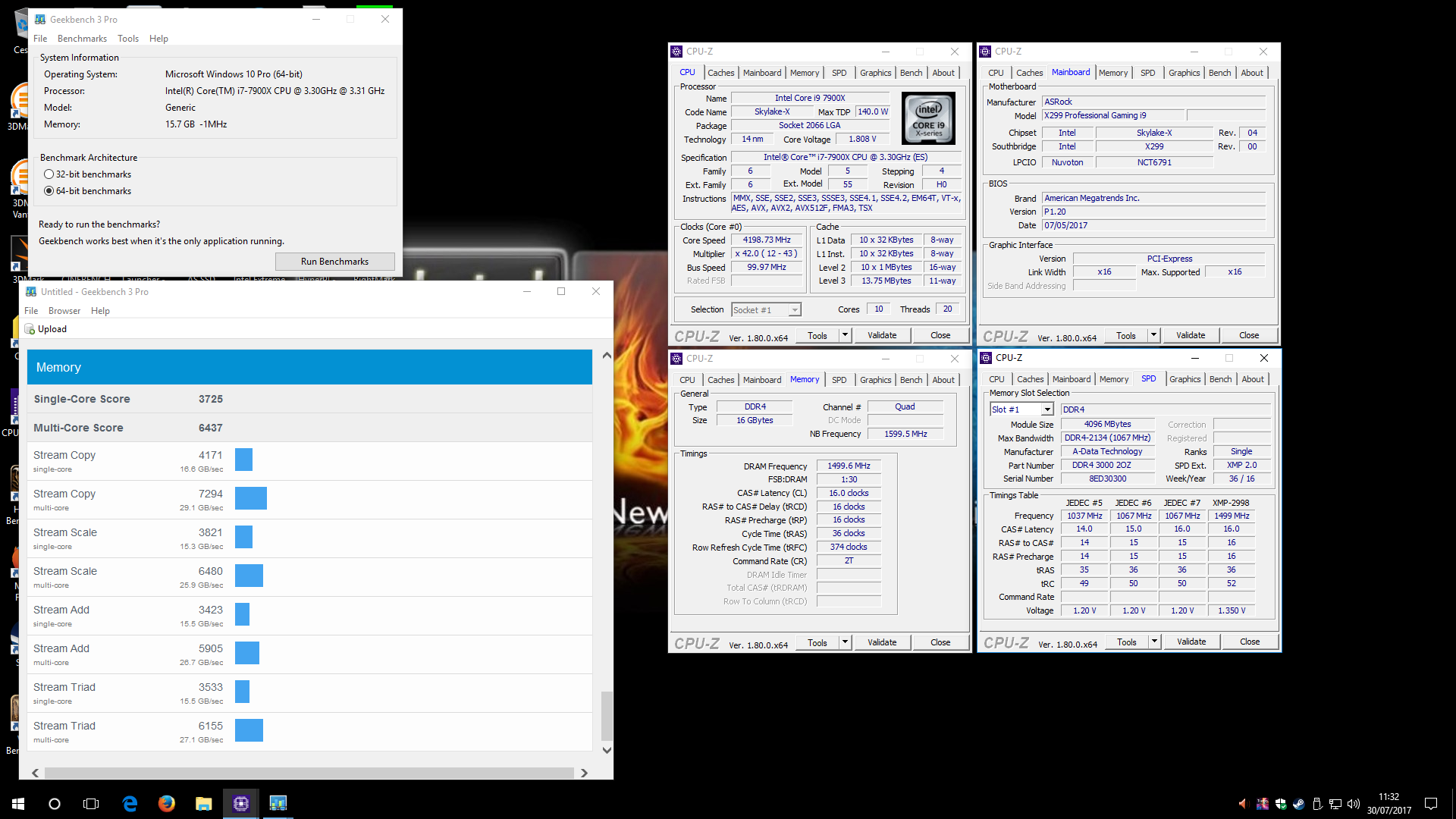
Task: Open the Benchmarks menu in Geekbench
Action: click(82, 39)
